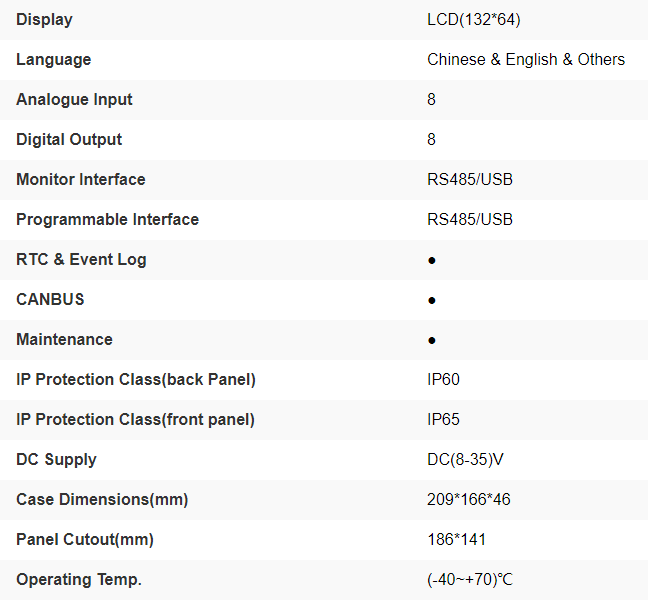The width and height of the screenshot is (648, 607).
Task: Select the Programmable Interface RS485/USB value
Action: [470, 220]
